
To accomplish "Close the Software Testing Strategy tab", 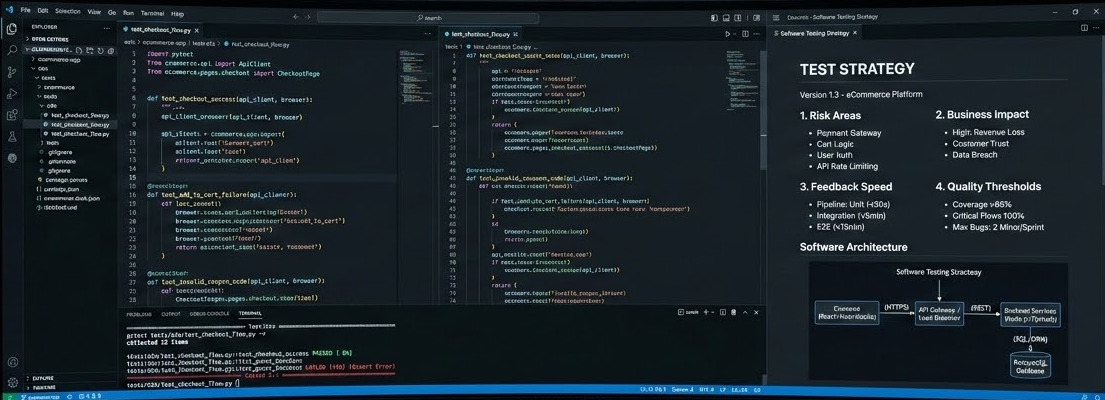I will 856,33.
